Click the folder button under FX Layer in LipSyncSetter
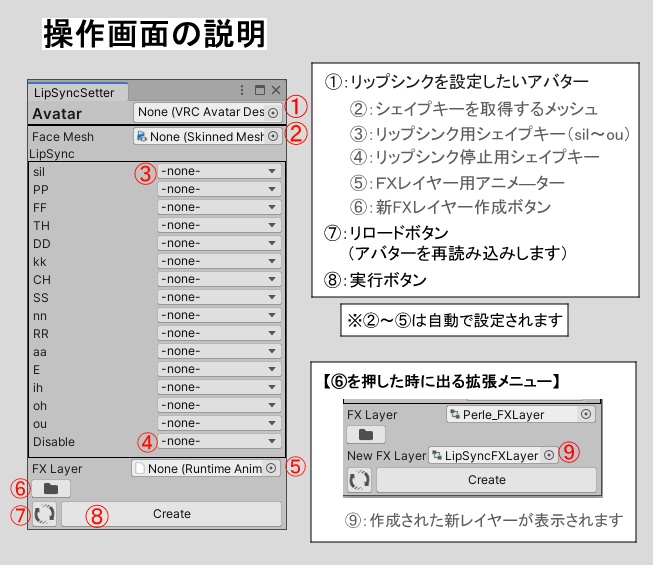 pyautogui.click(x=51, y=488)
